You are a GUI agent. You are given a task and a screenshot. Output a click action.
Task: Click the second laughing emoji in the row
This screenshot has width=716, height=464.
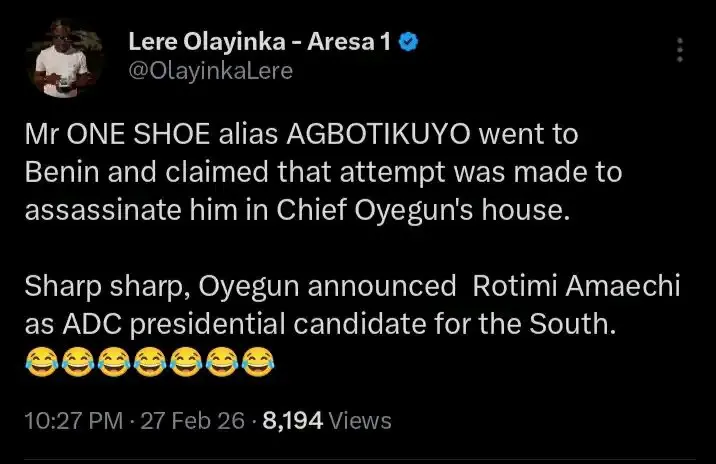pos(76,359)
